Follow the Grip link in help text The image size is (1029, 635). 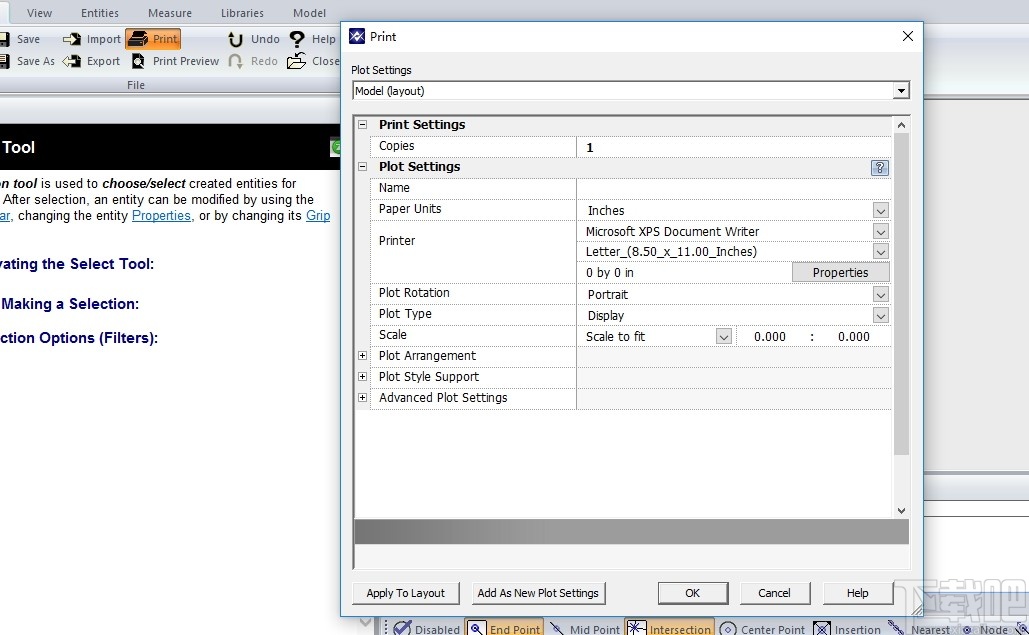tap(318, 216)
